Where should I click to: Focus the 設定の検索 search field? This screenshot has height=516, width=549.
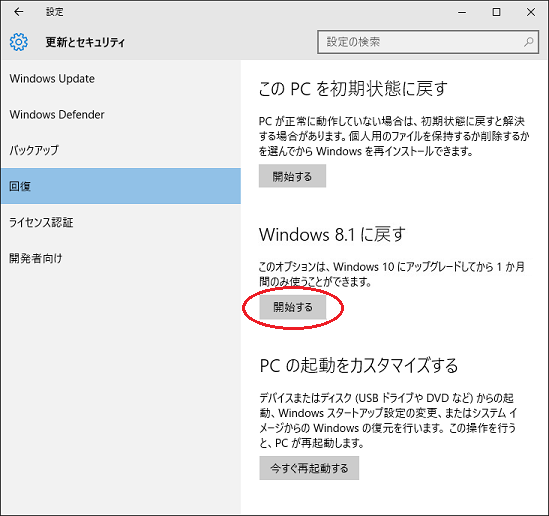tap(428, 42)
